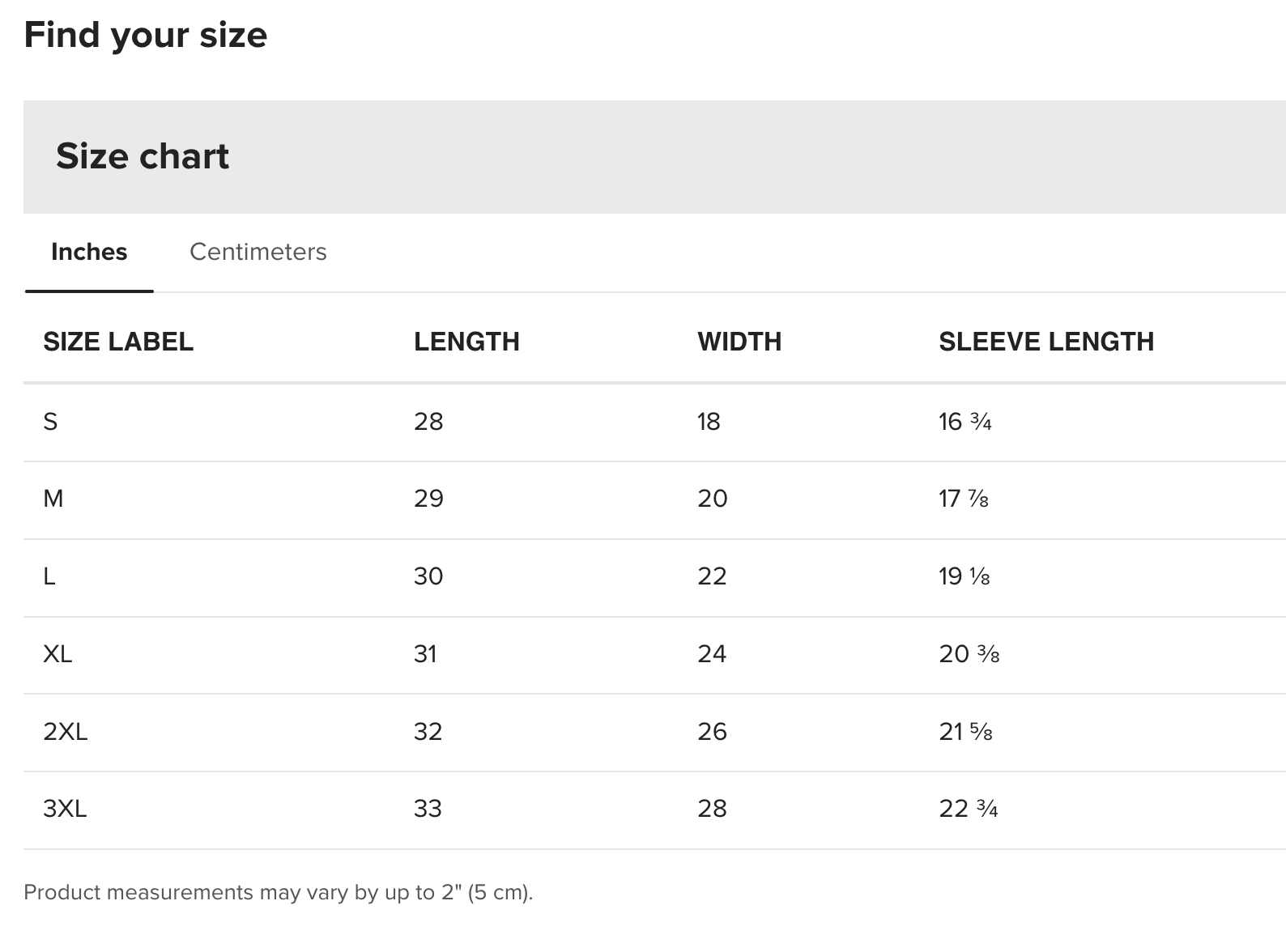Click the 'Find your size' title
1286x952 pixels.
tap(146, 35)
